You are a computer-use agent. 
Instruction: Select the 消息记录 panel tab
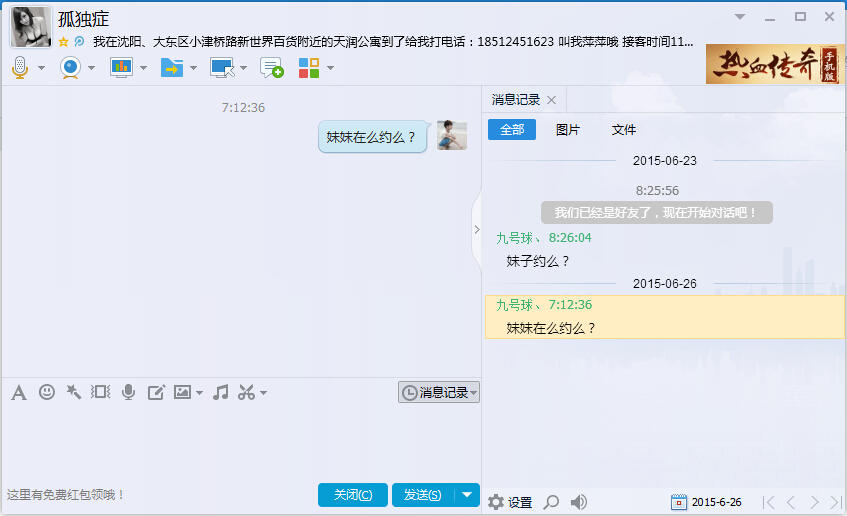click(516, 100)
